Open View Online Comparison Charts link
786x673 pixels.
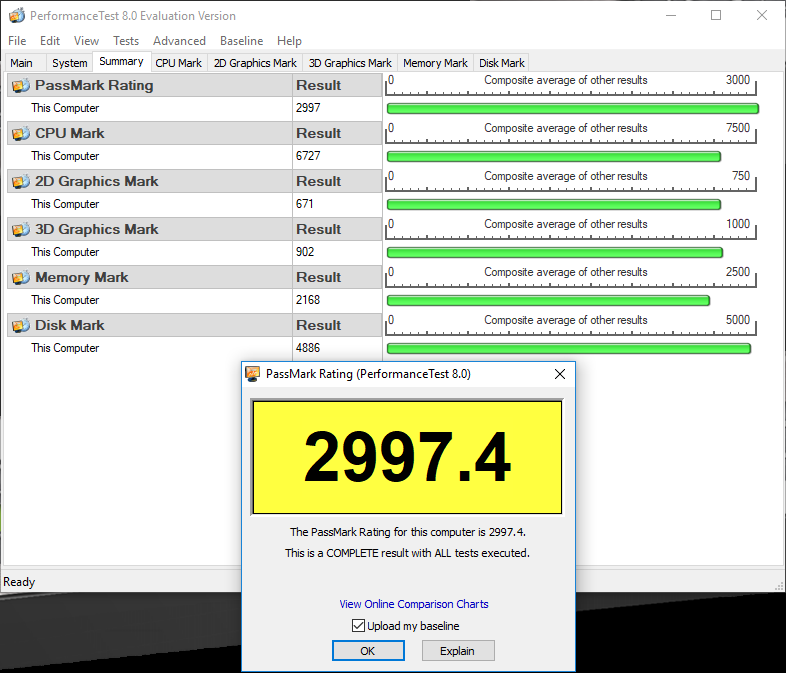(x=414, y=604)
